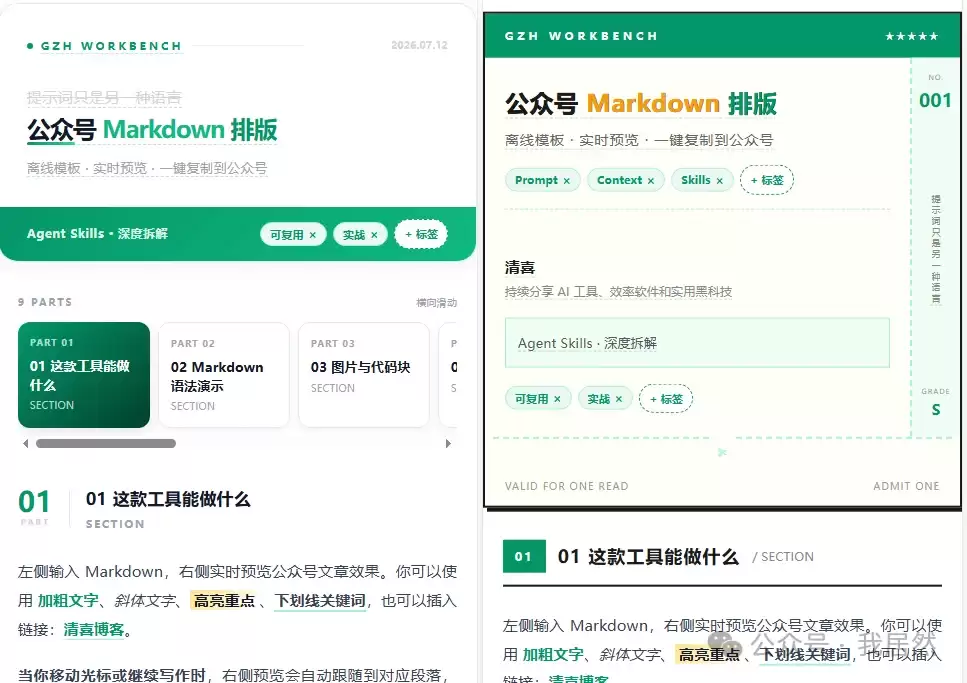Viewport: 967px width, 683px height.
Task: Click the five-star rating on ticket header
Action: click(x=911, y=36)
